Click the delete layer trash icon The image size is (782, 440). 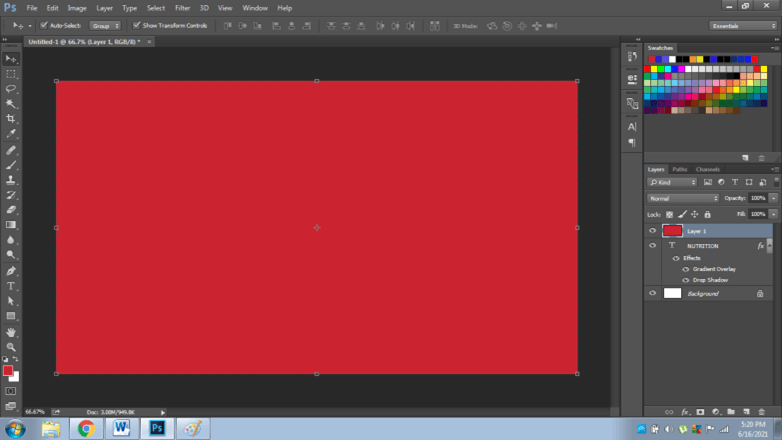pyautogui.click(x=761, y=412)
